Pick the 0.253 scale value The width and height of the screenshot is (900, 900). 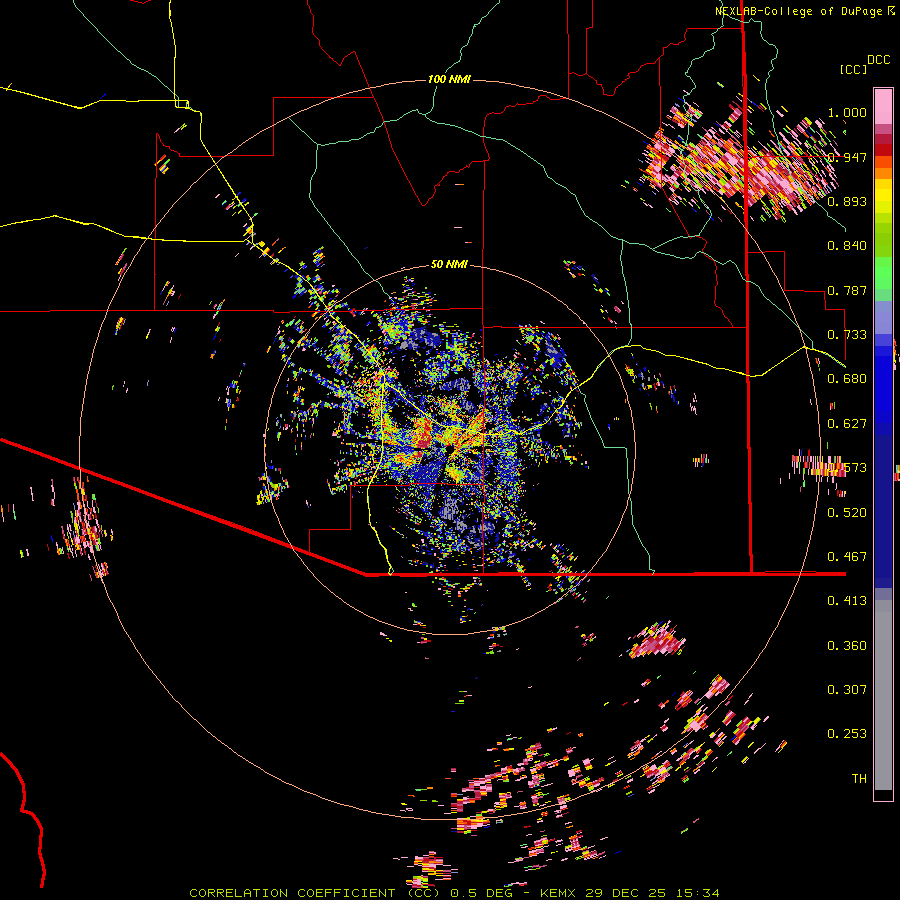click(847, 734)
